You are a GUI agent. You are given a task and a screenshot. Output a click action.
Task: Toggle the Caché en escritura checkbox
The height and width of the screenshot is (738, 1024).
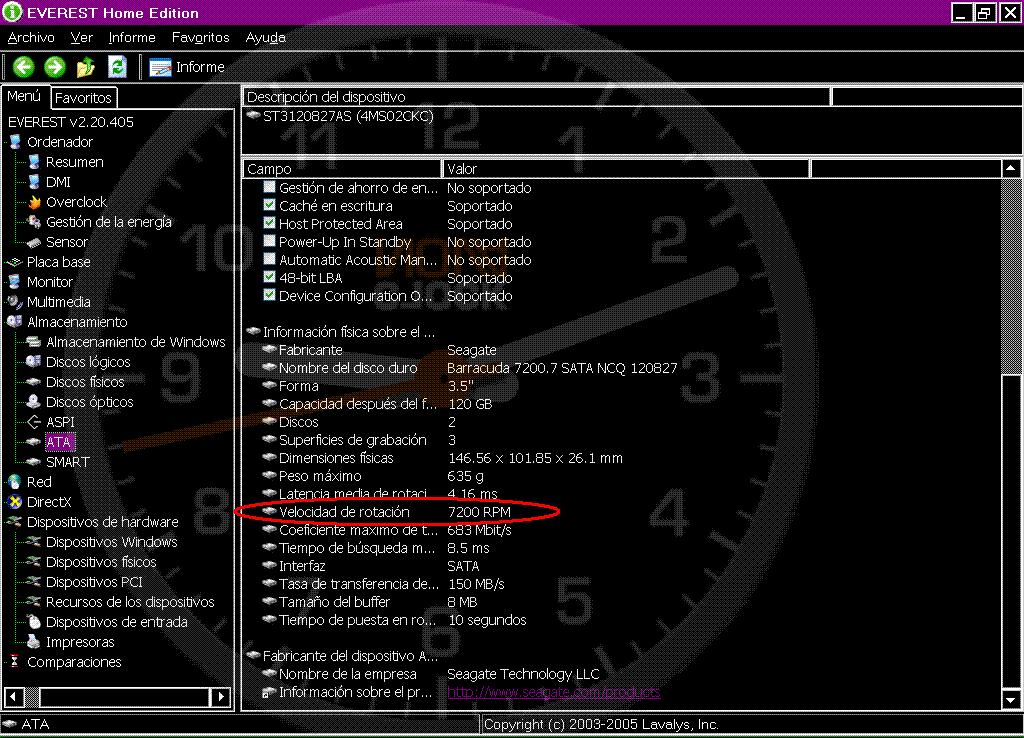tap(269, 206)
